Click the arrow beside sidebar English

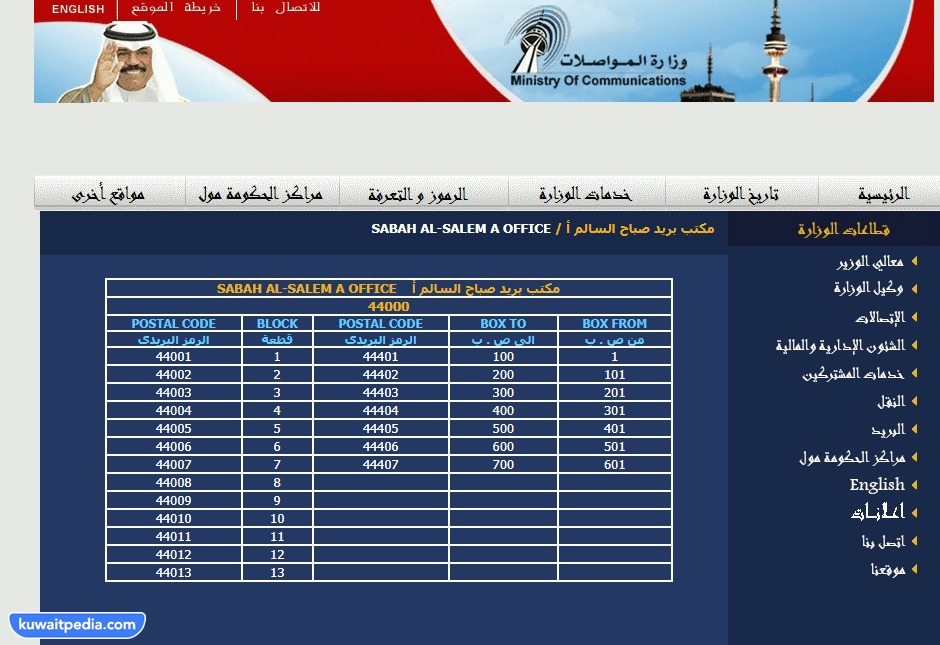(915, 484)
